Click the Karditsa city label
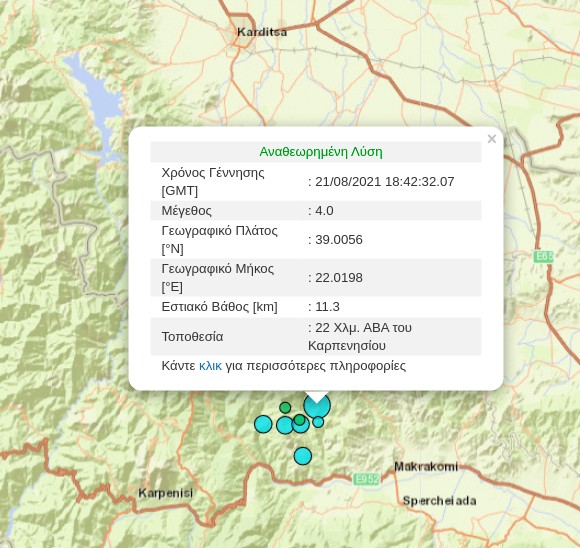Screen dimensions: 580x548 pyautogui.click(x=262, y=32)
